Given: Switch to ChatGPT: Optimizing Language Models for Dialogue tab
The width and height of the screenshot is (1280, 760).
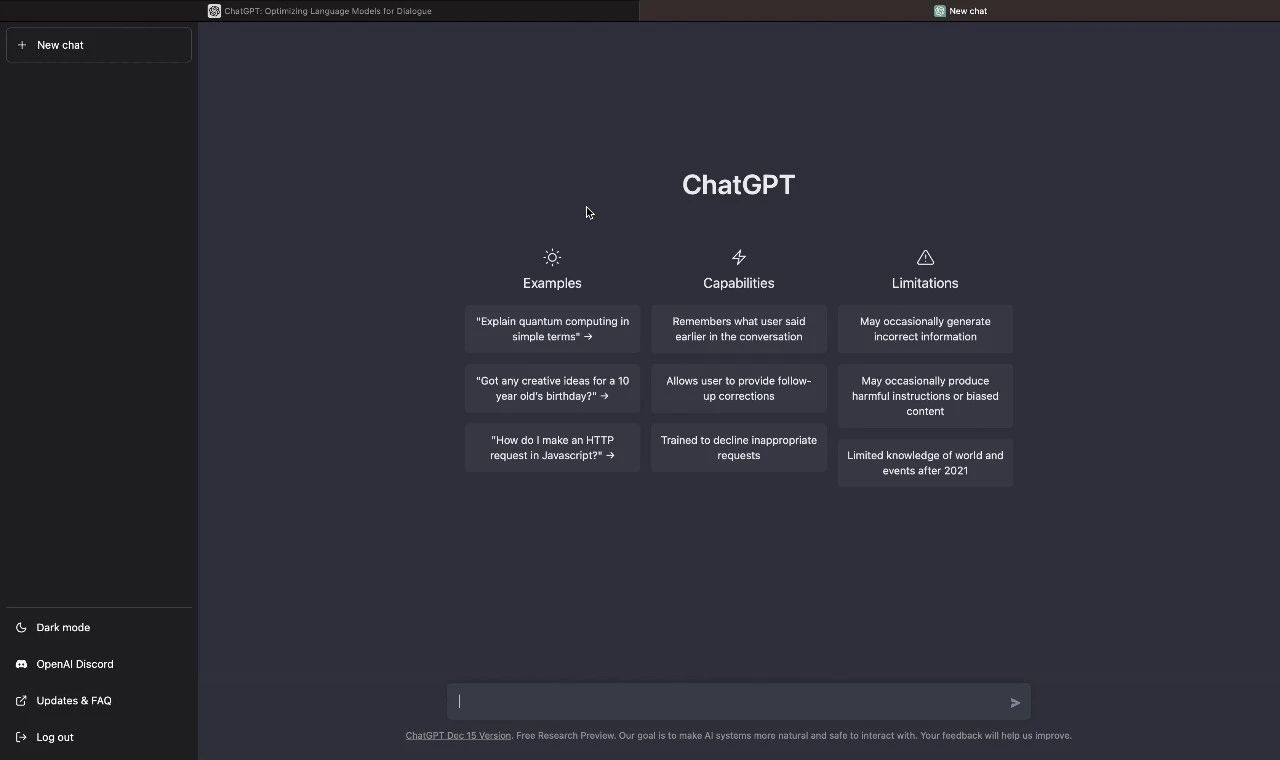Looking at the screenshot, I should (320, 11).
